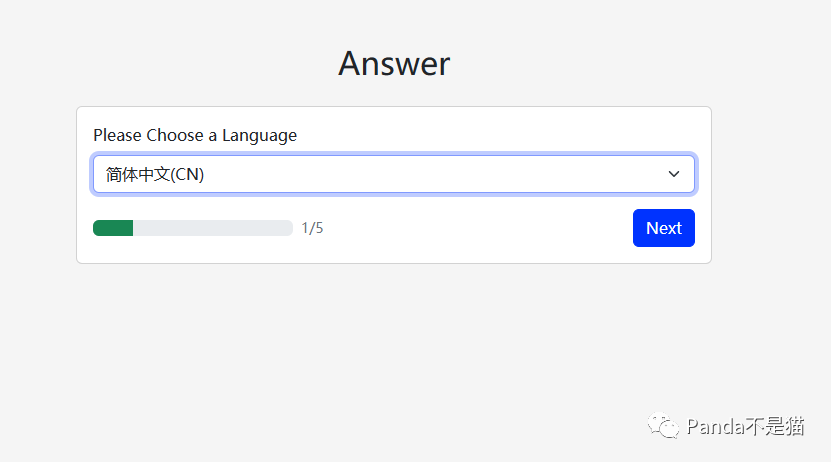Click the 猫 character in the watermark
Screen dimensions: 831x462
[794, 427]
